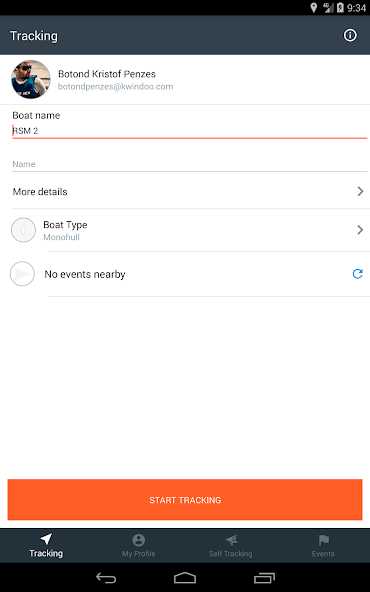Tap the Tracking arrow icon in bottom bar
The width and height of the screenshot is (370, 592).
tap(46, 539)
